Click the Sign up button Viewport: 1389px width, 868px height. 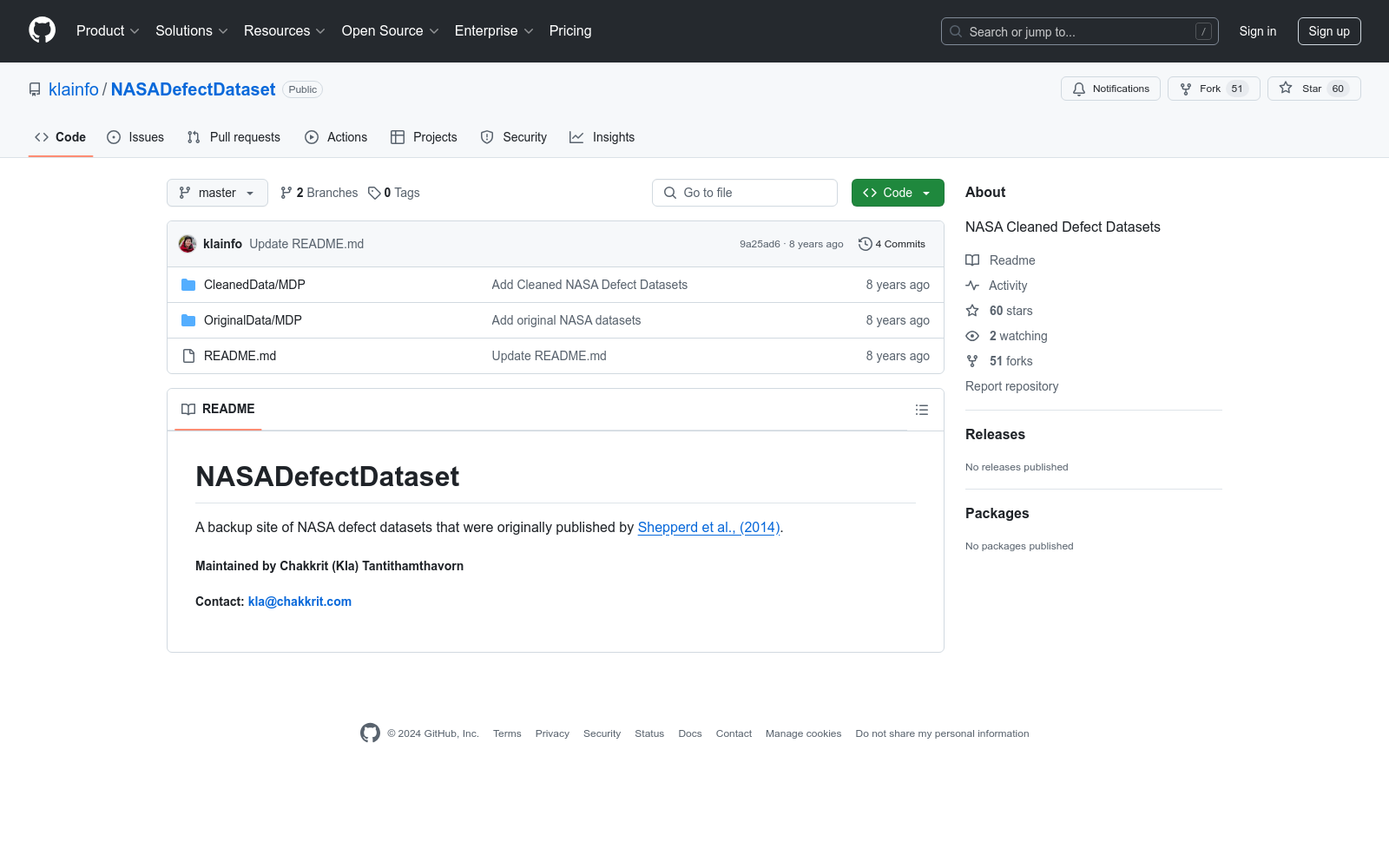[x=1329, y=30]
